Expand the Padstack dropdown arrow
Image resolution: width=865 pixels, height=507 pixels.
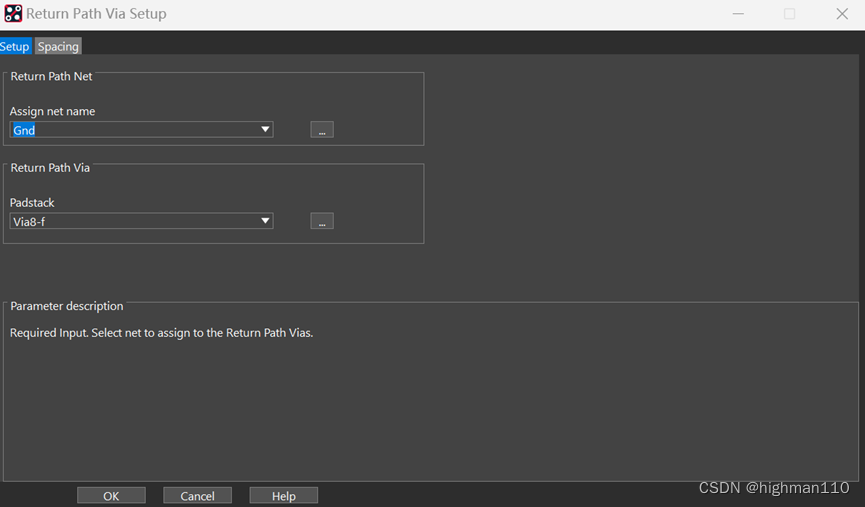pos(265,222)
